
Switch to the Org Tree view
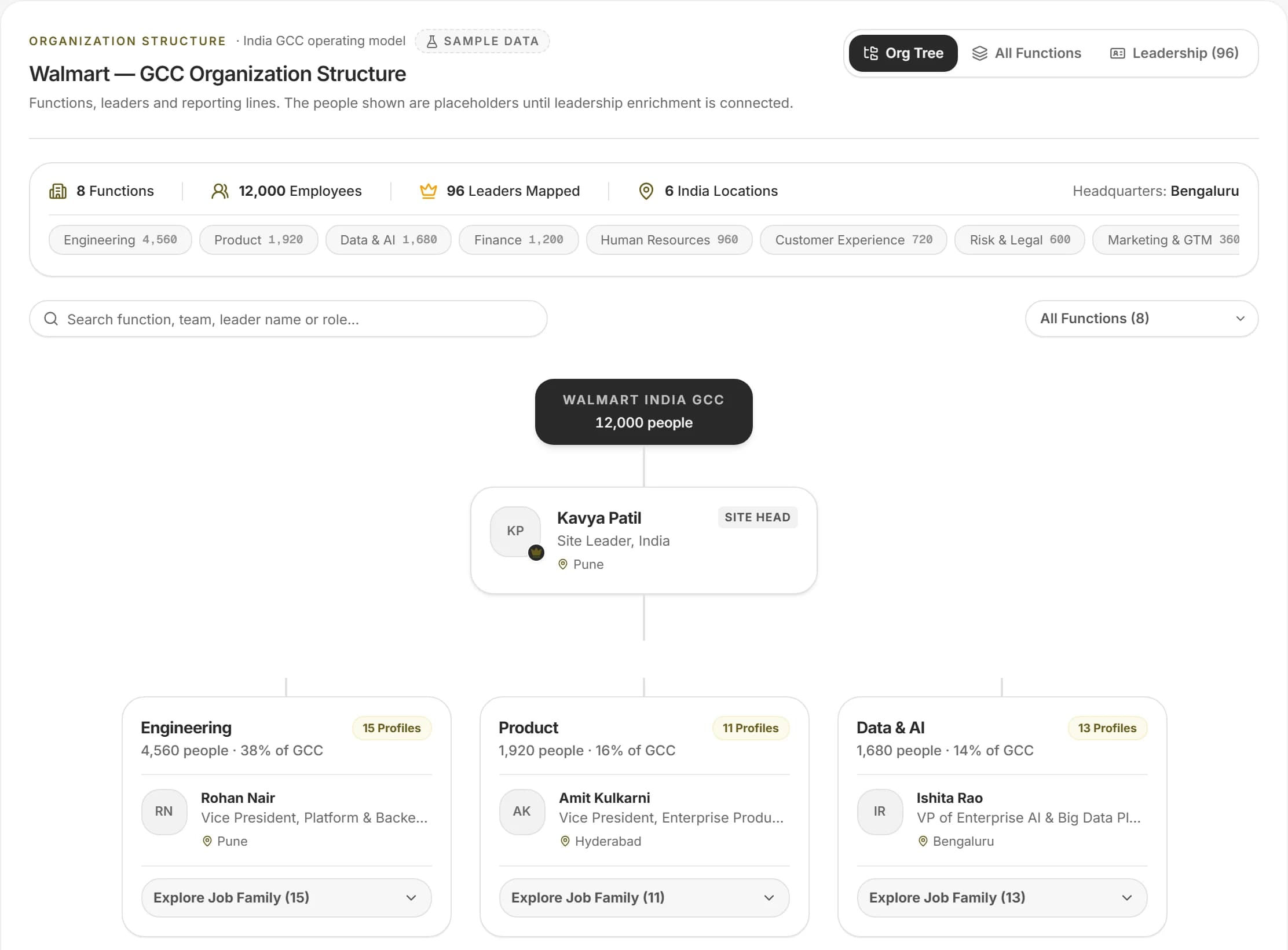click(x=903, y=53)
